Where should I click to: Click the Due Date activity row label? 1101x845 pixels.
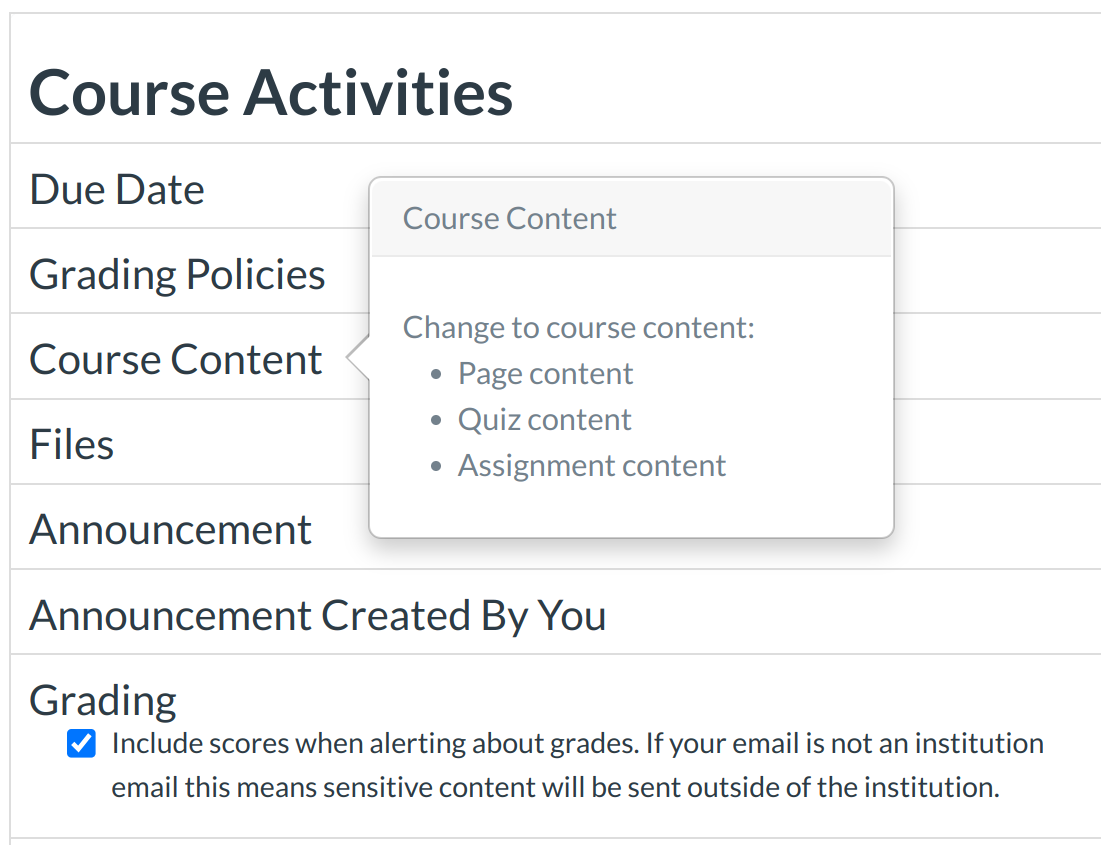[x=117, y=190]
